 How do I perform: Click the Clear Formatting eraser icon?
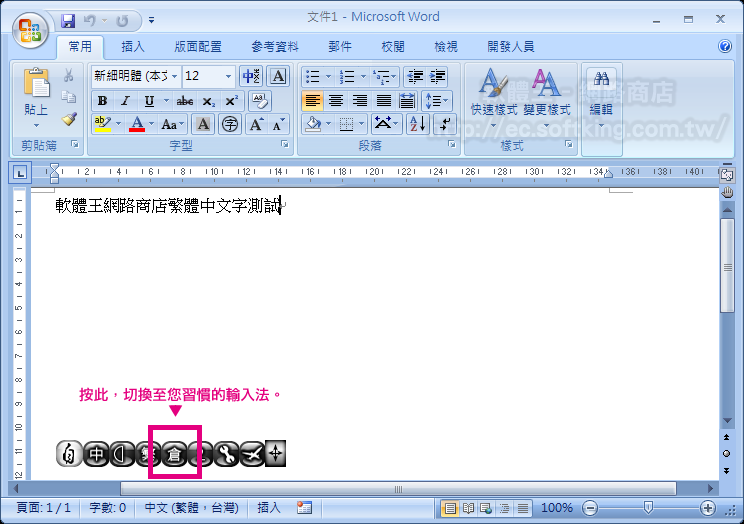point(260,100)
